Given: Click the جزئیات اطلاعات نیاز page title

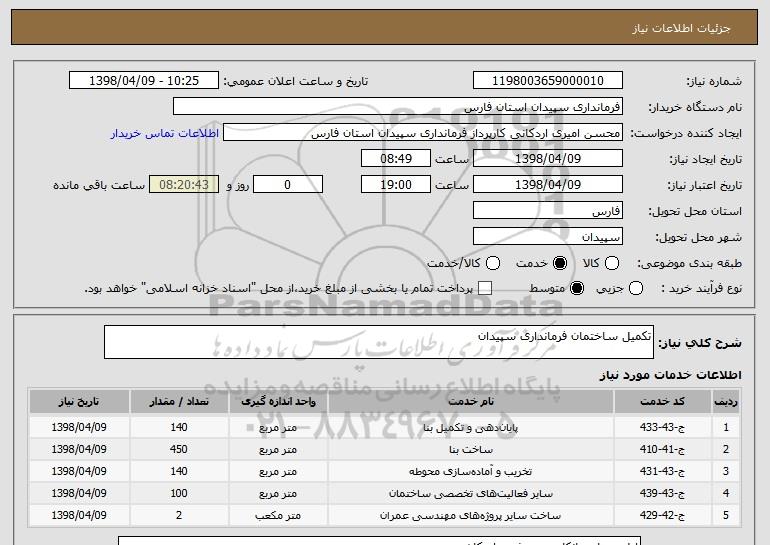Looking at the screenshot, I should (681, 28).
